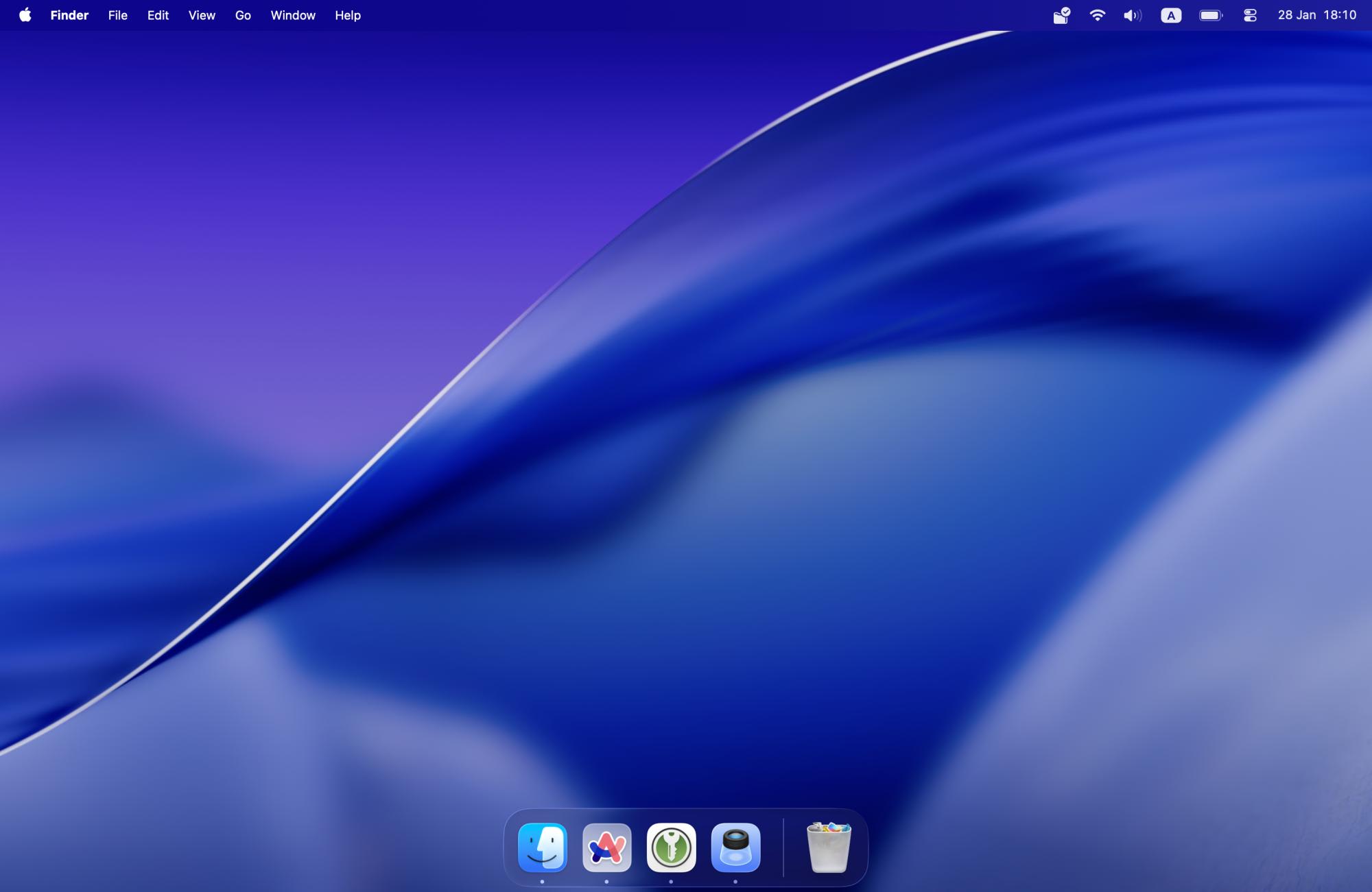
Task: Open the Edit menu
Action: (158, 15)
